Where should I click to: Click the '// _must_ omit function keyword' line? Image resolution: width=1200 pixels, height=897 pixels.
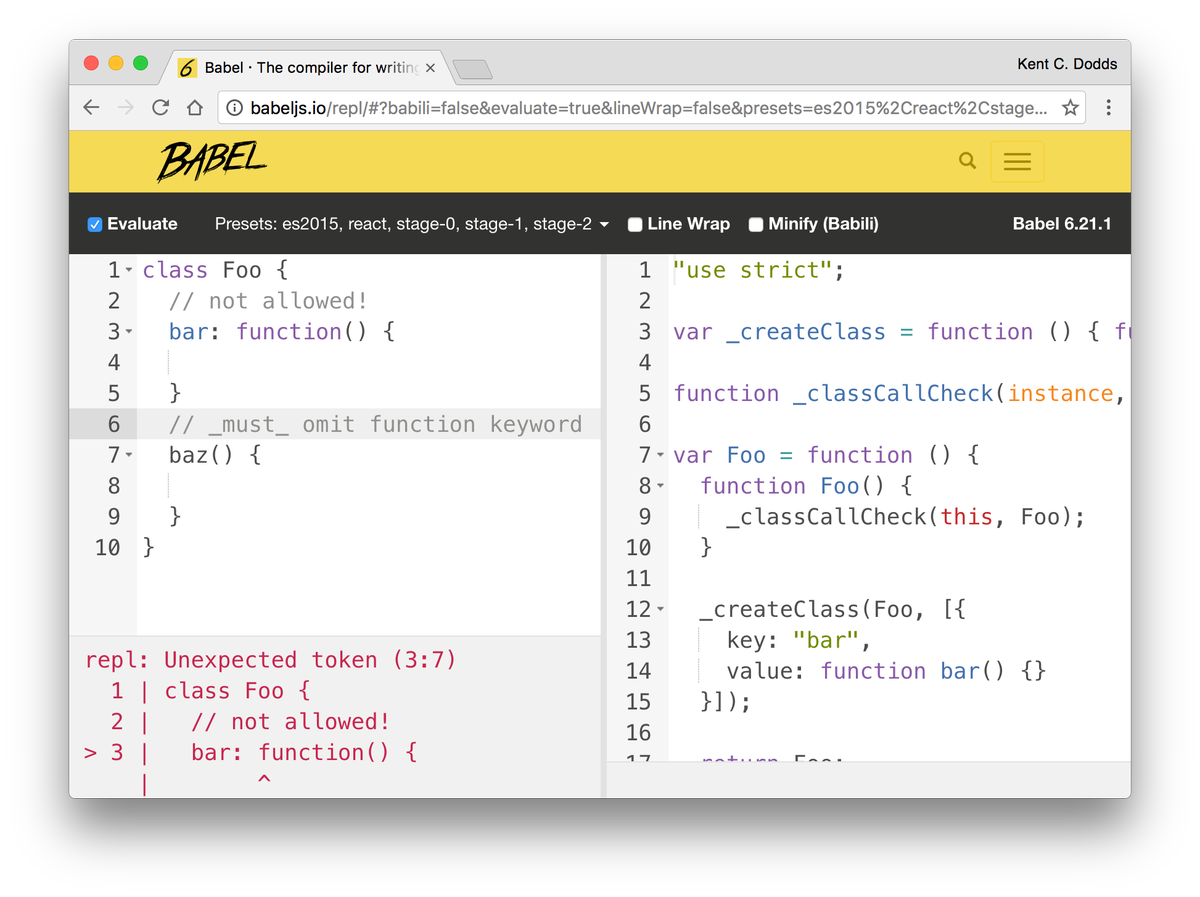click(x=375, y=424)
